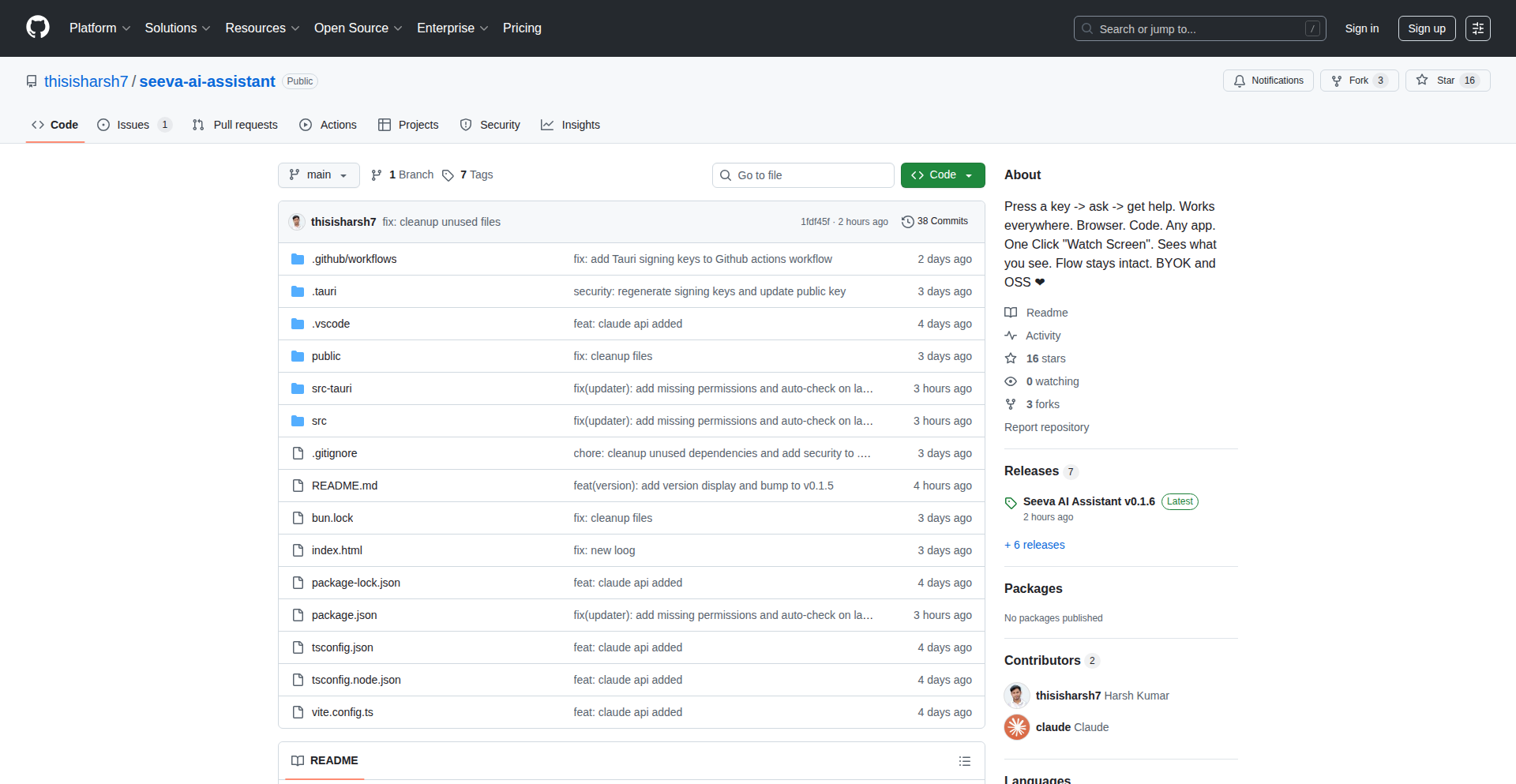
Task: Switch to the Actions tab
Action: (x=338, y=125)
